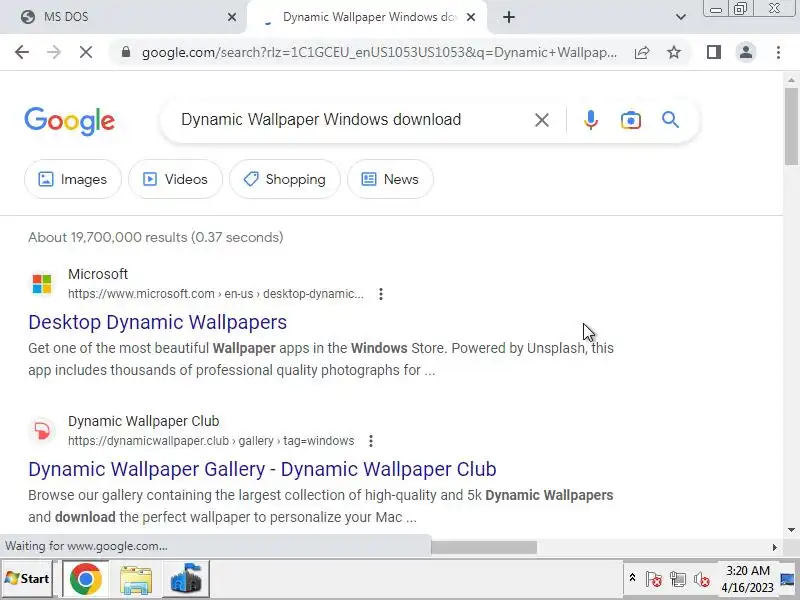
Task: Filter results by News
Action: coord(390,179)
